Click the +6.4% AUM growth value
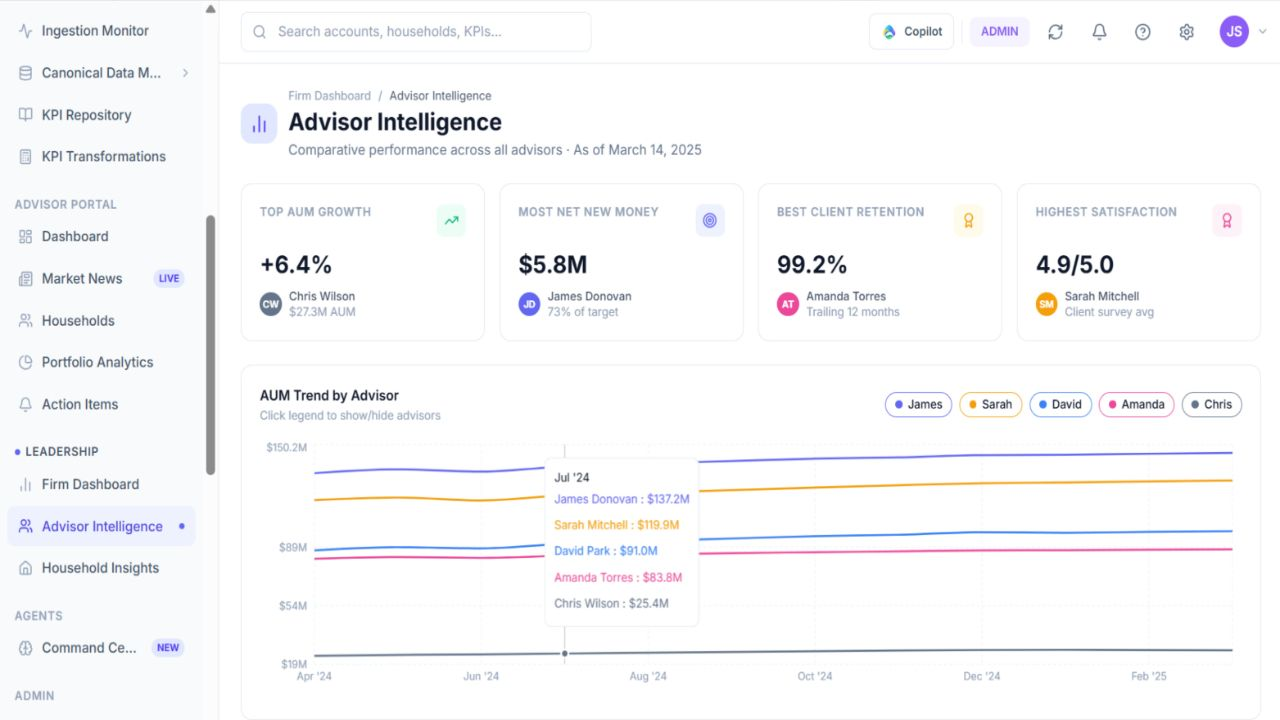This screenshot has width=1280, height=720. tap(296, 265)
